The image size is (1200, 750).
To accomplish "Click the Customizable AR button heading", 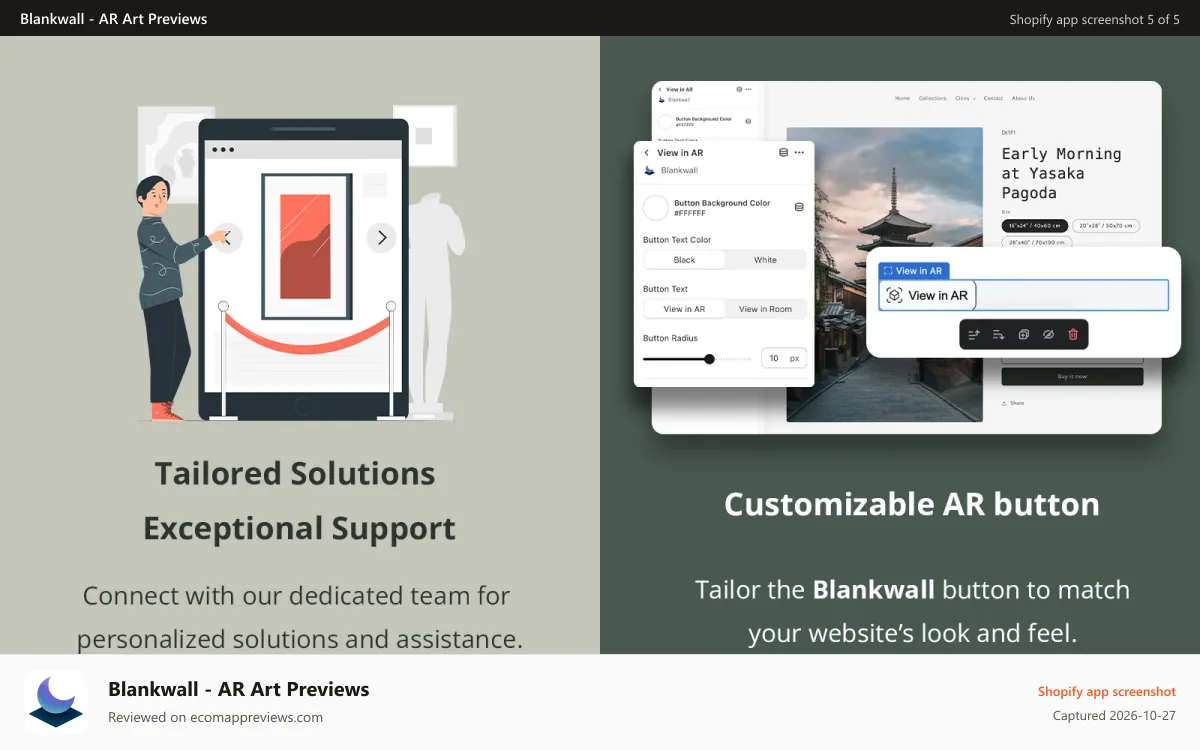I will [911, 504].
